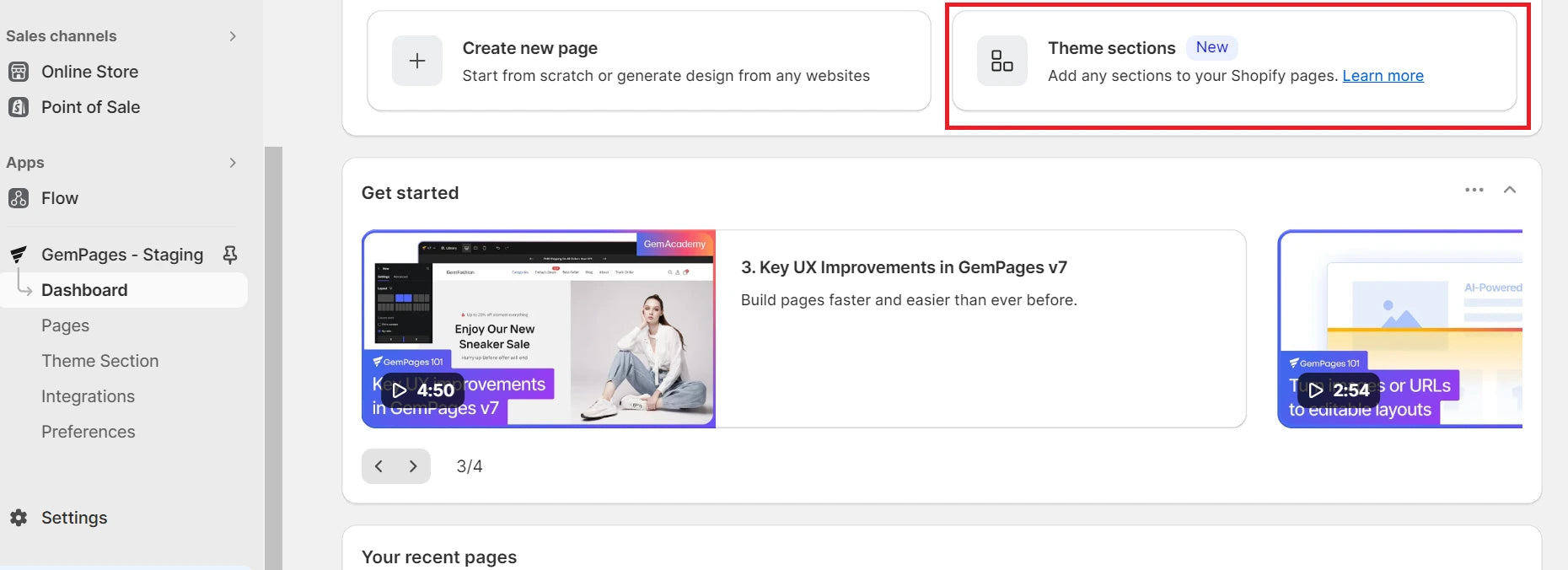Click the GemAcademy badge on video

pos(674,244)
